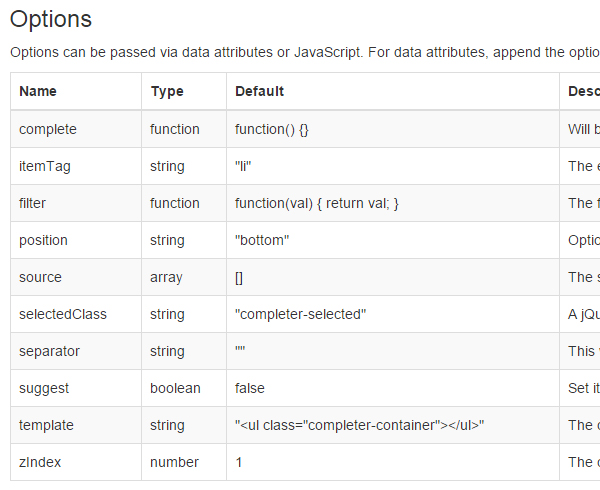
Task: Click the function(val) return val default
Action: 317,203
